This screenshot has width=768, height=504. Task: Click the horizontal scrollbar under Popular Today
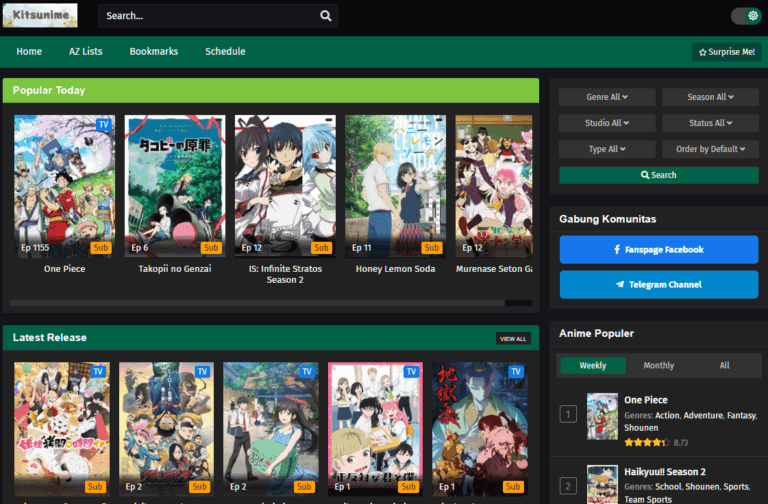[x=257, y=303]
